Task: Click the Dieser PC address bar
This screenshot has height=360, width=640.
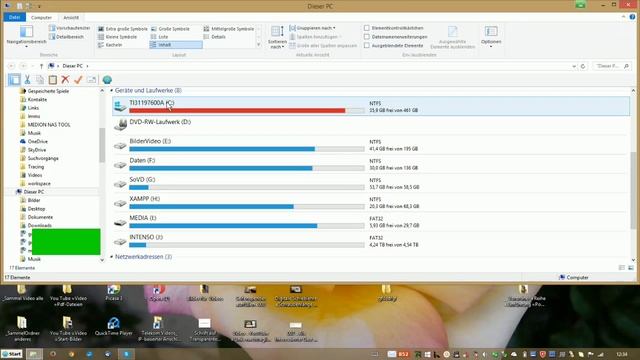Action: coord(311,66)
